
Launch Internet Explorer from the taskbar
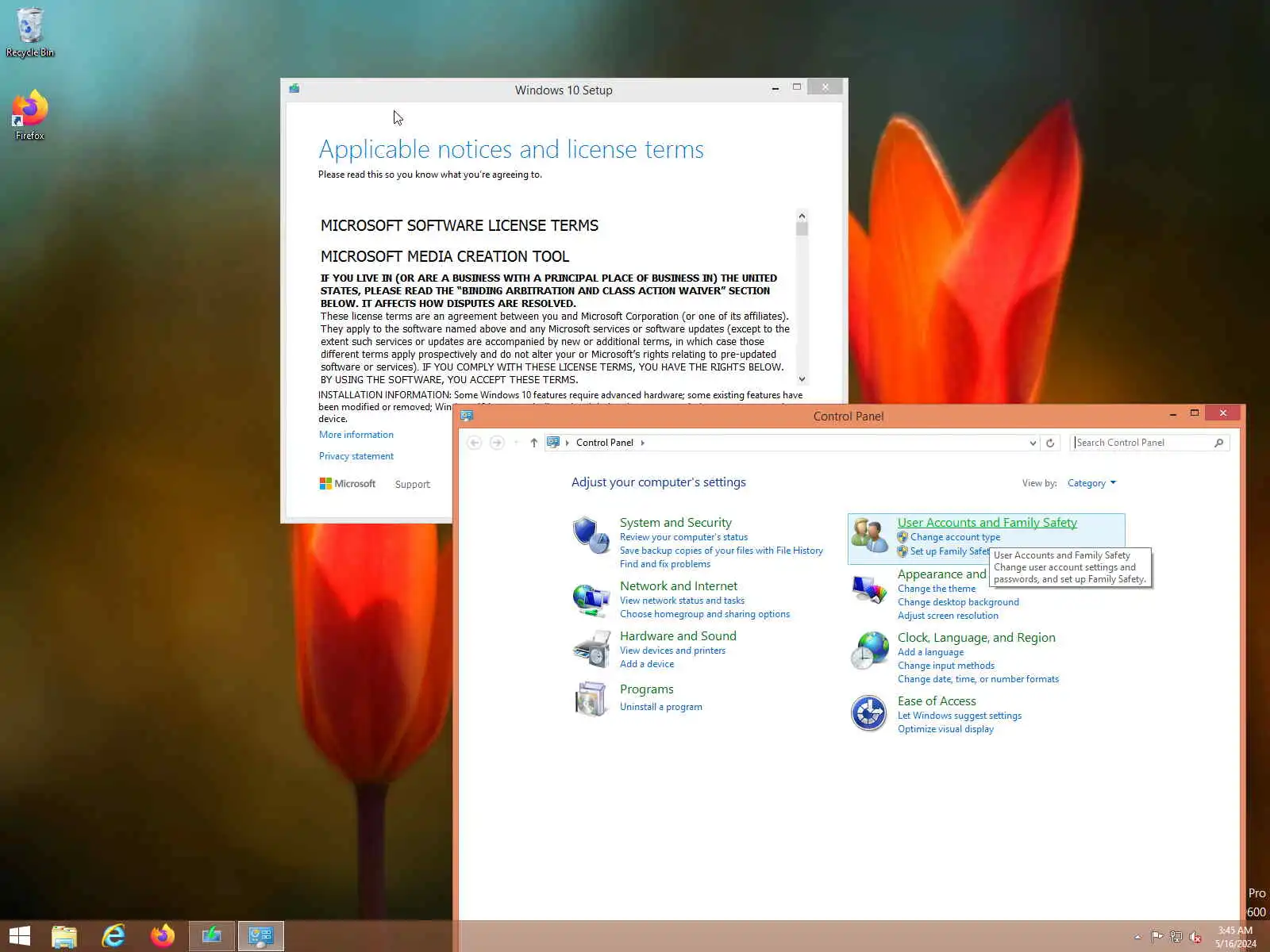point(114,936)
